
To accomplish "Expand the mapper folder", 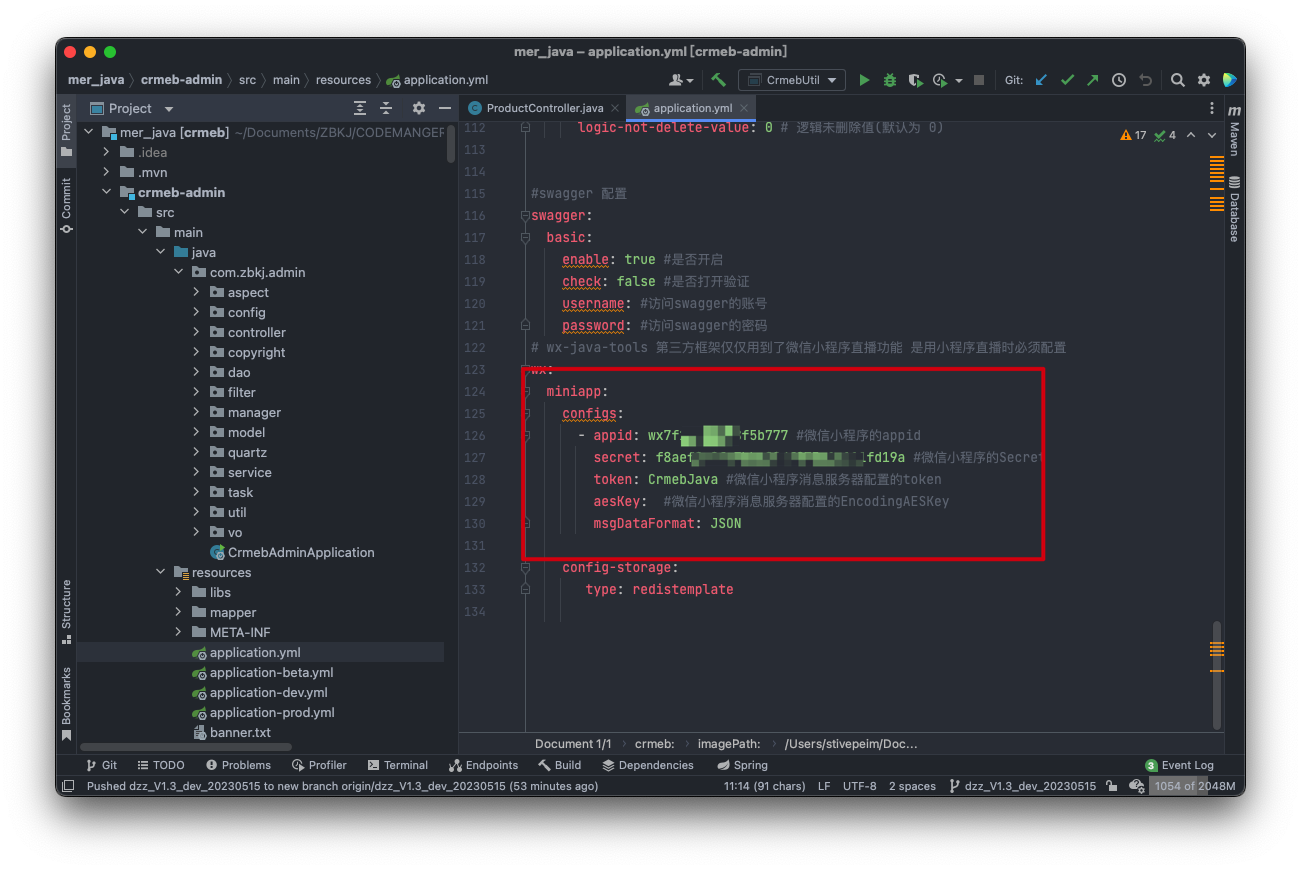I will pos(179,612).
